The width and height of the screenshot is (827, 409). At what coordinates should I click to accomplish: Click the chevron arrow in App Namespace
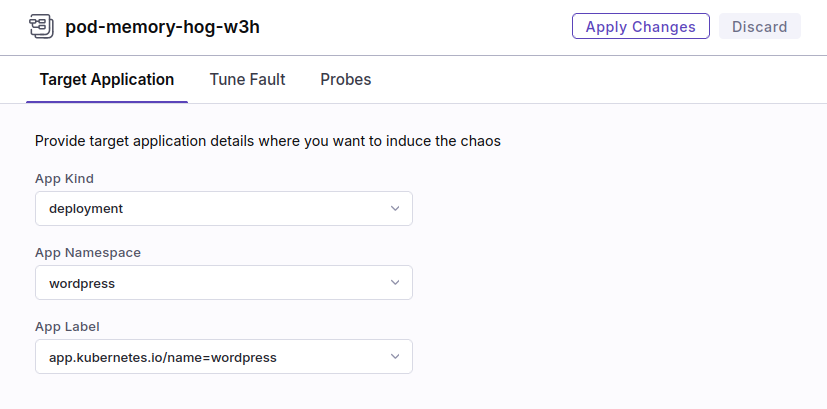(x=395, y=283)
